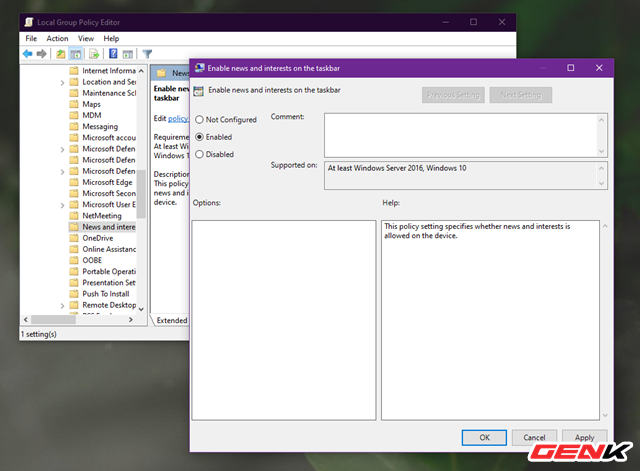
Task: Click the Push To Install folder icon
Action: (74, 293)
